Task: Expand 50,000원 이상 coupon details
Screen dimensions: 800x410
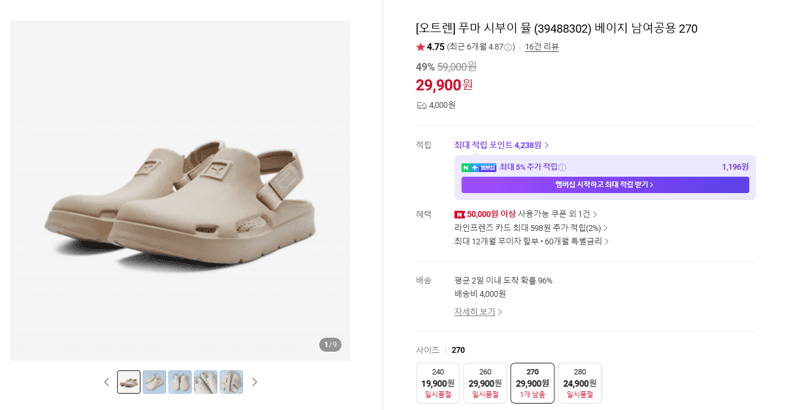Action: [x=526, y=214]
